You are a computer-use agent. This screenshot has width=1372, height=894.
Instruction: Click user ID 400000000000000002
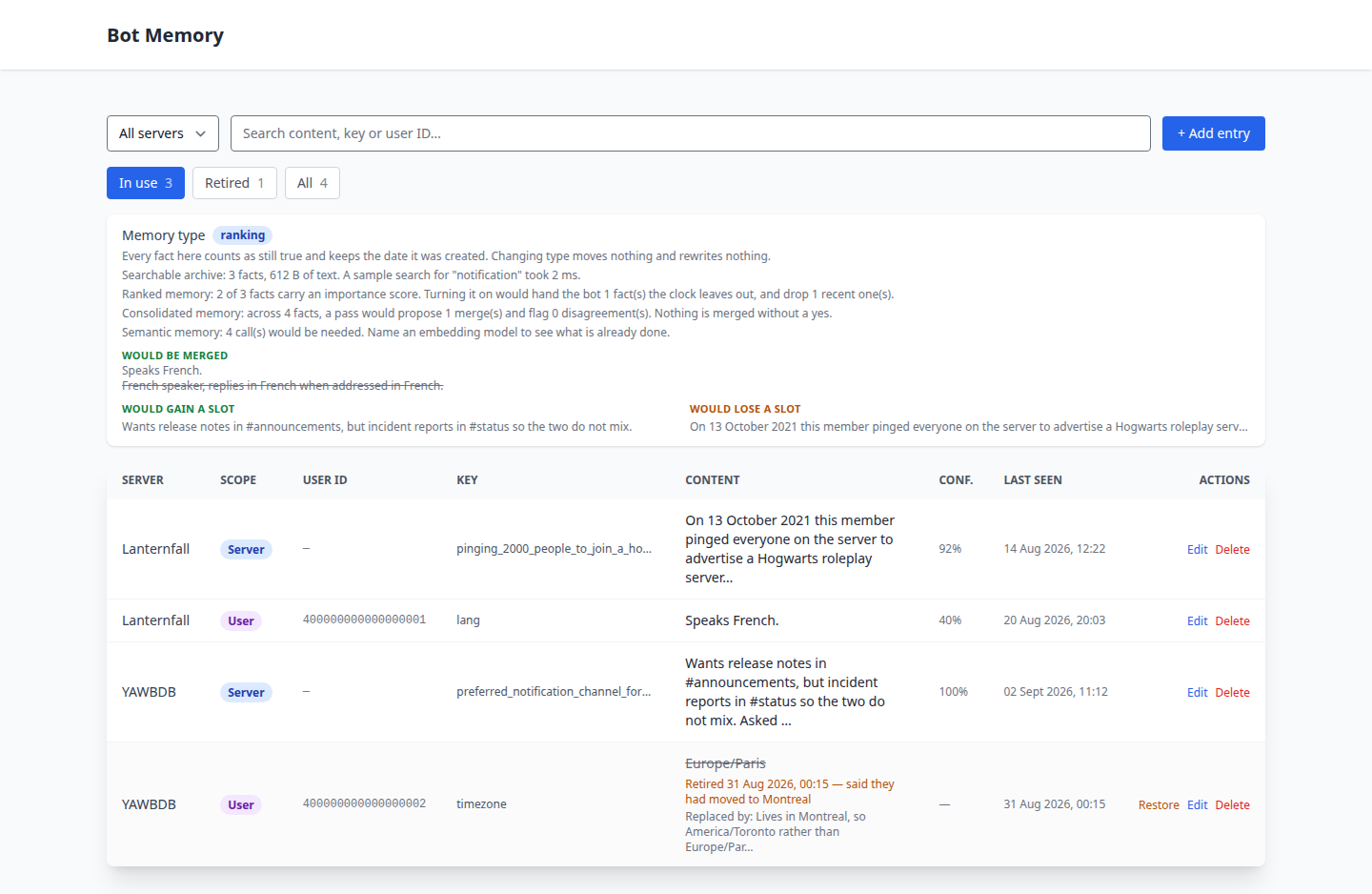[x=365, y=804]
